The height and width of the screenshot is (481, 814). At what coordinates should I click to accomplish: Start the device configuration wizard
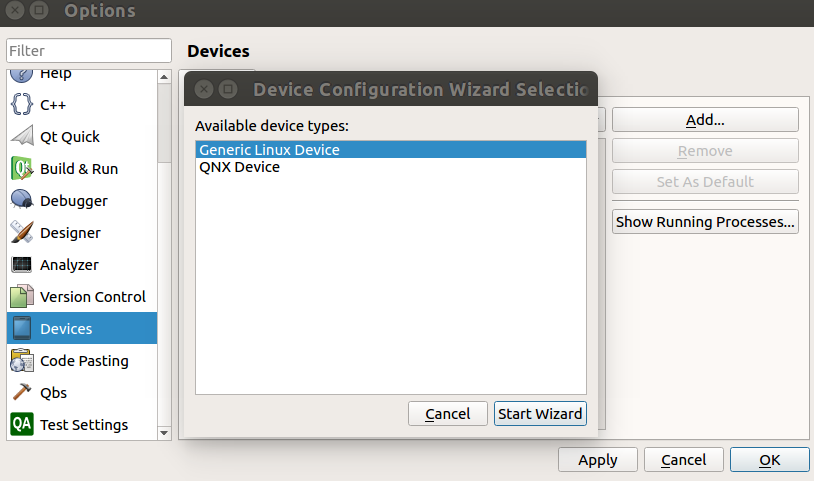pos(540,414)
